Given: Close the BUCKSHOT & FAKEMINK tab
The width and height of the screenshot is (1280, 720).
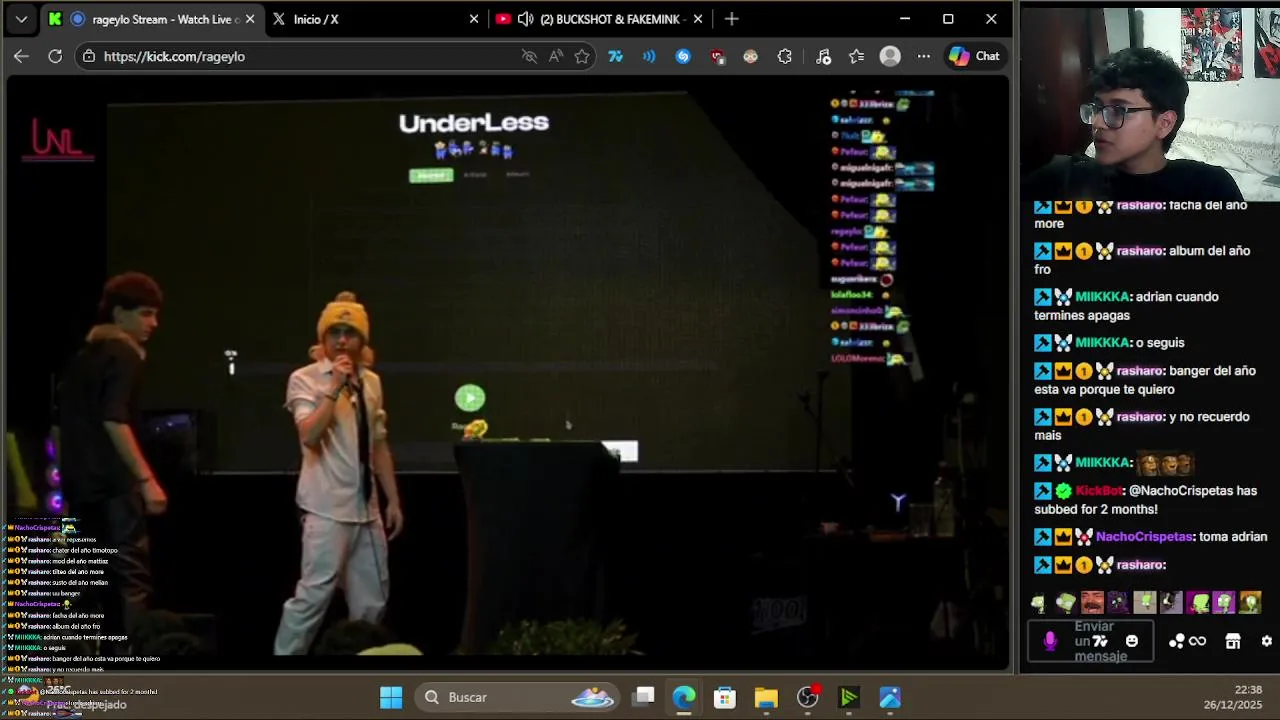Looking at the screenshot, I should coord(697,19).
